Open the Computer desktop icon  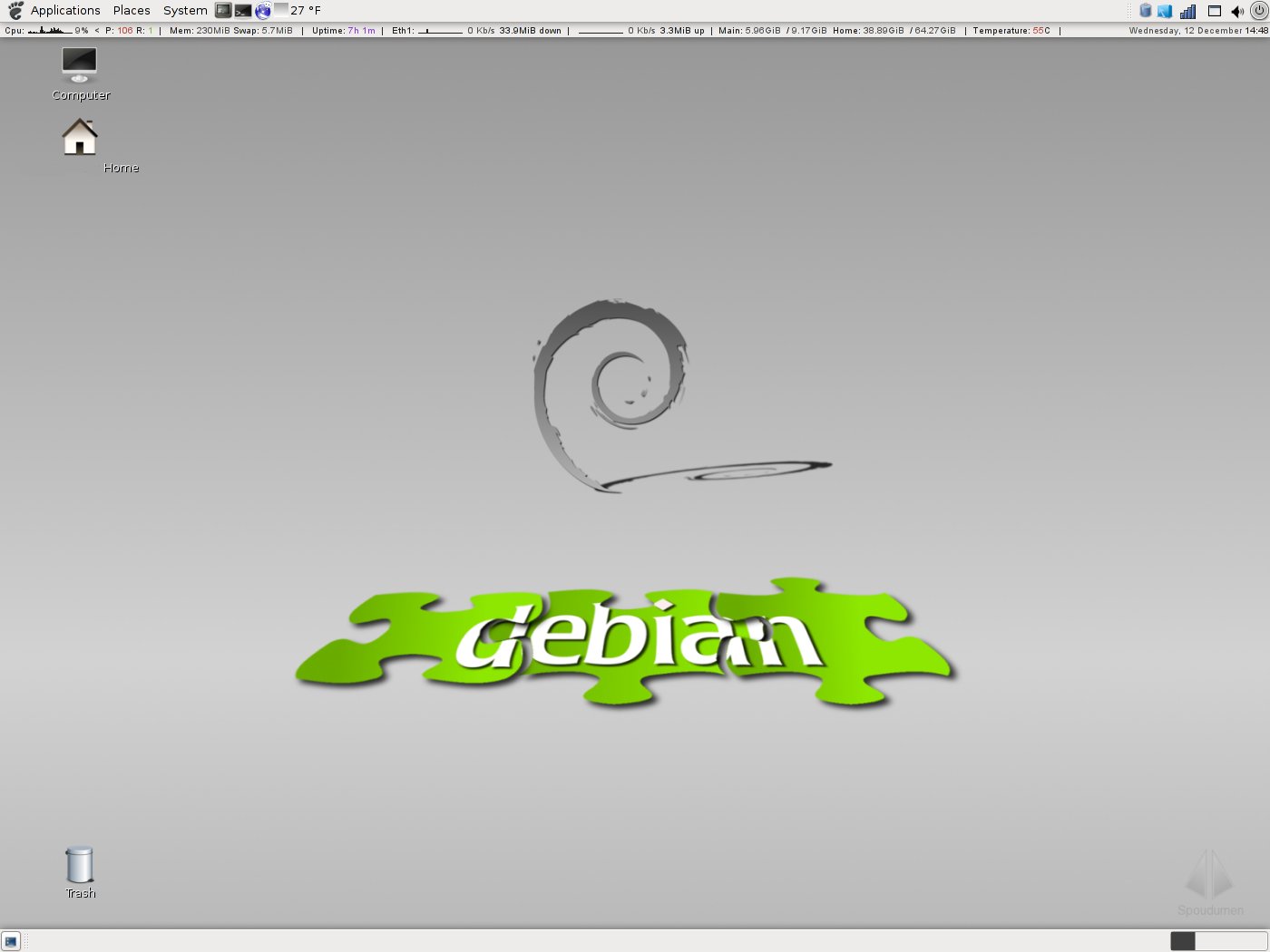pyautogui.click(x=80, y=73)
